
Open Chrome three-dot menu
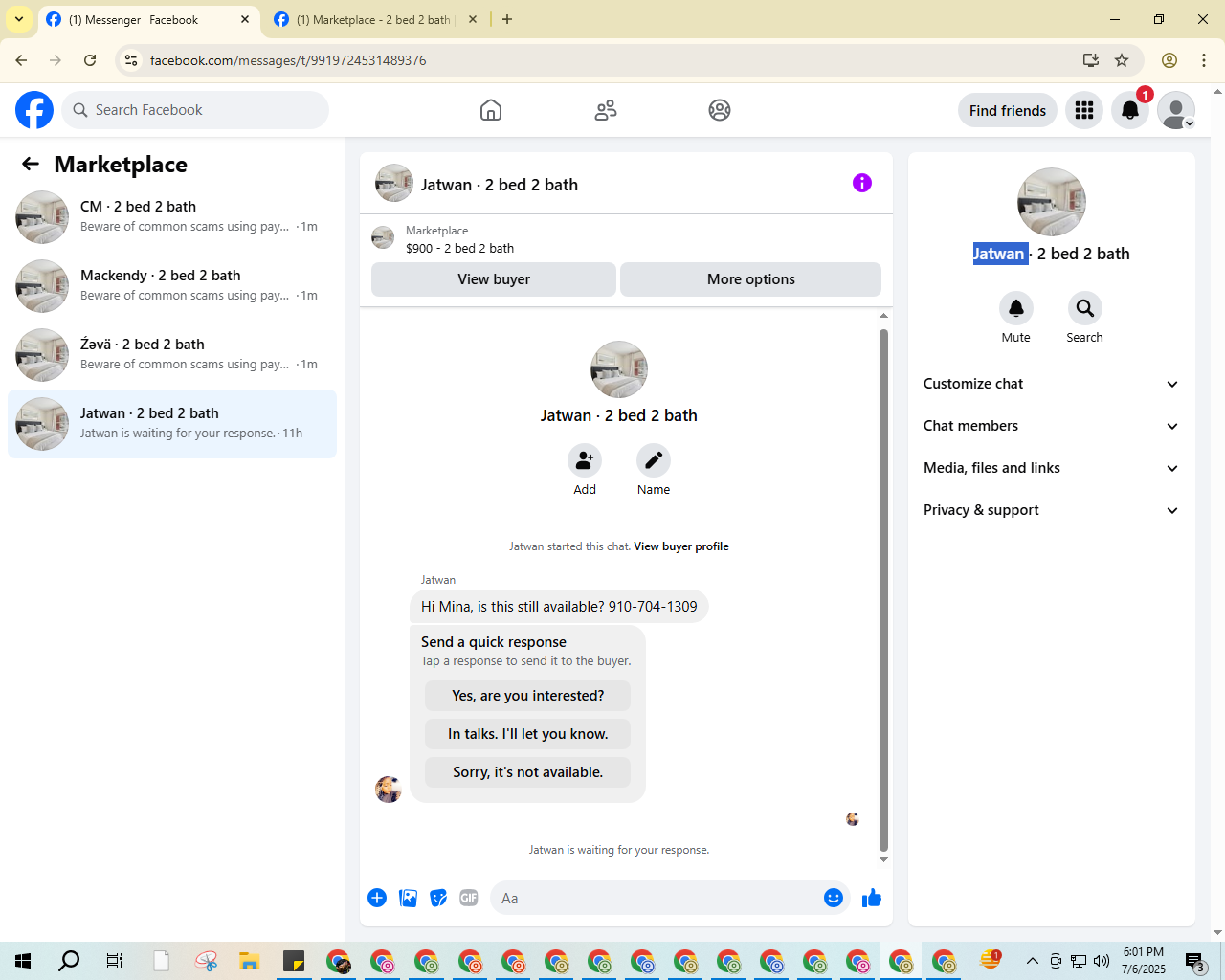[1204, 60]
